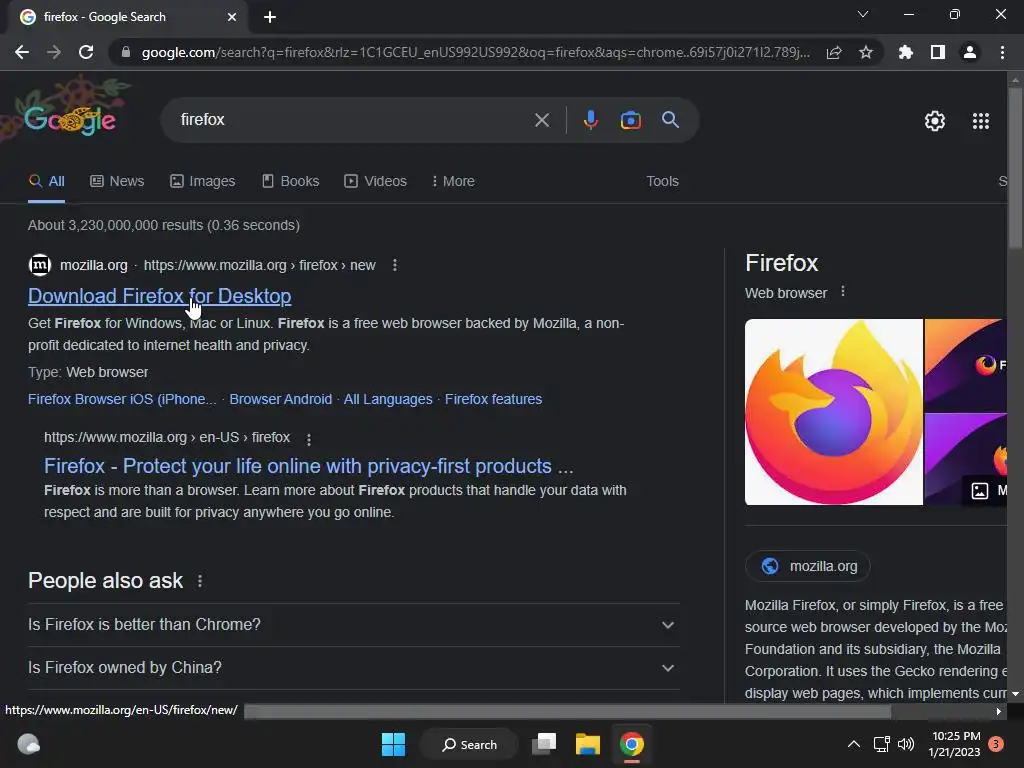Viewport: 1024px width, 768px height.
Task: Clear the search box with X icon
Action: (542, 120)
